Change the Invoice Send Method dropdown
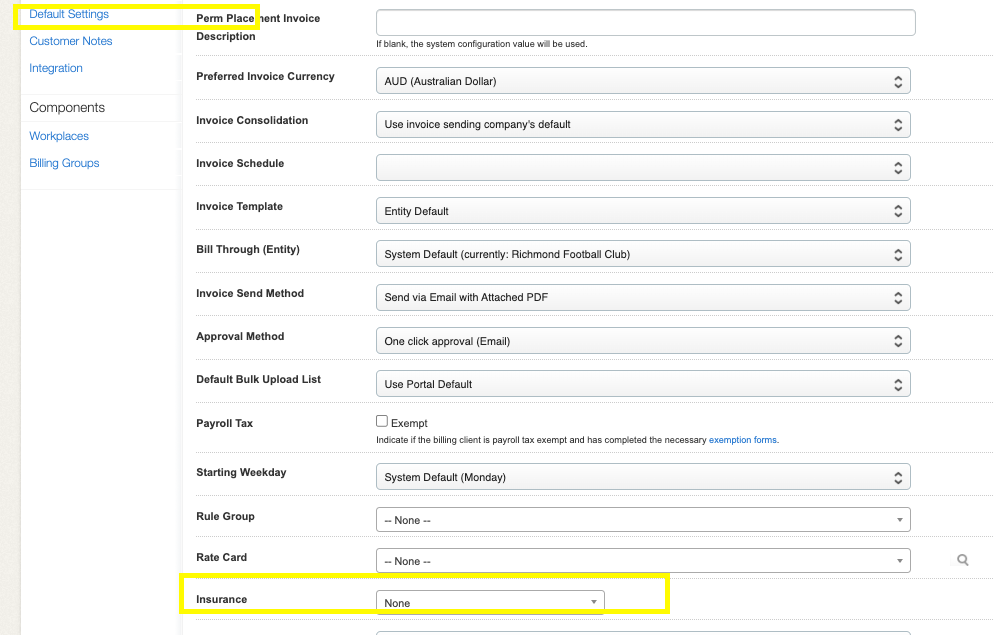The height and width of the screenshot is (635, 993). [643, 298]
